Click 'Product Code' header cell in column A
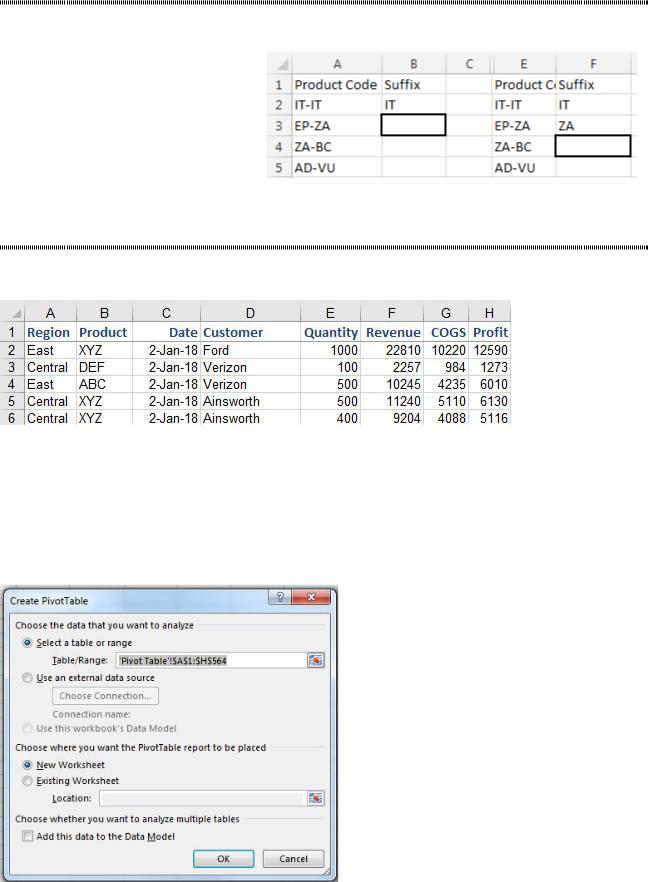Screen dimensions: 648x882 tap(337, 84)
